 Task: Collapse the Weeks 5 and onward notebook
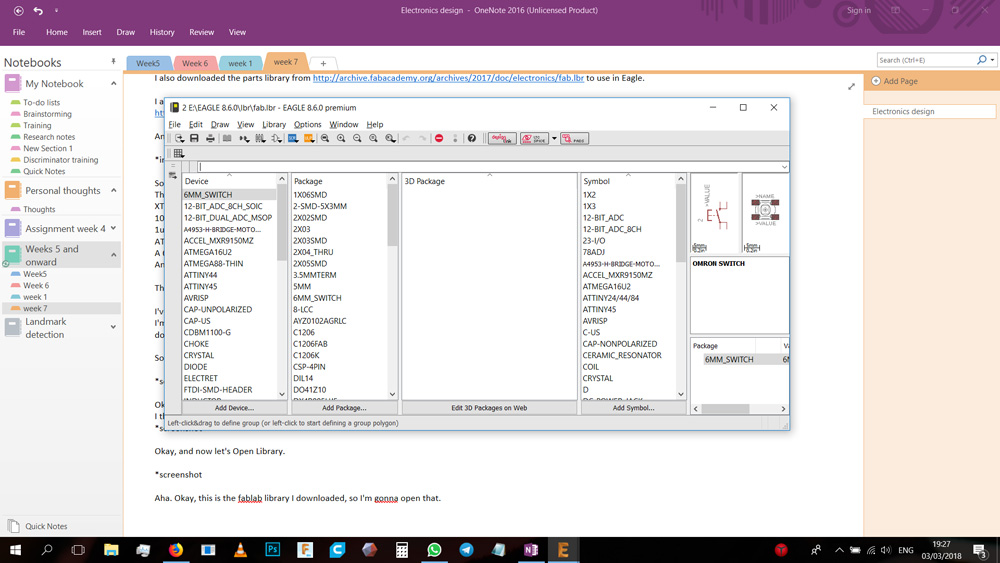114,255
